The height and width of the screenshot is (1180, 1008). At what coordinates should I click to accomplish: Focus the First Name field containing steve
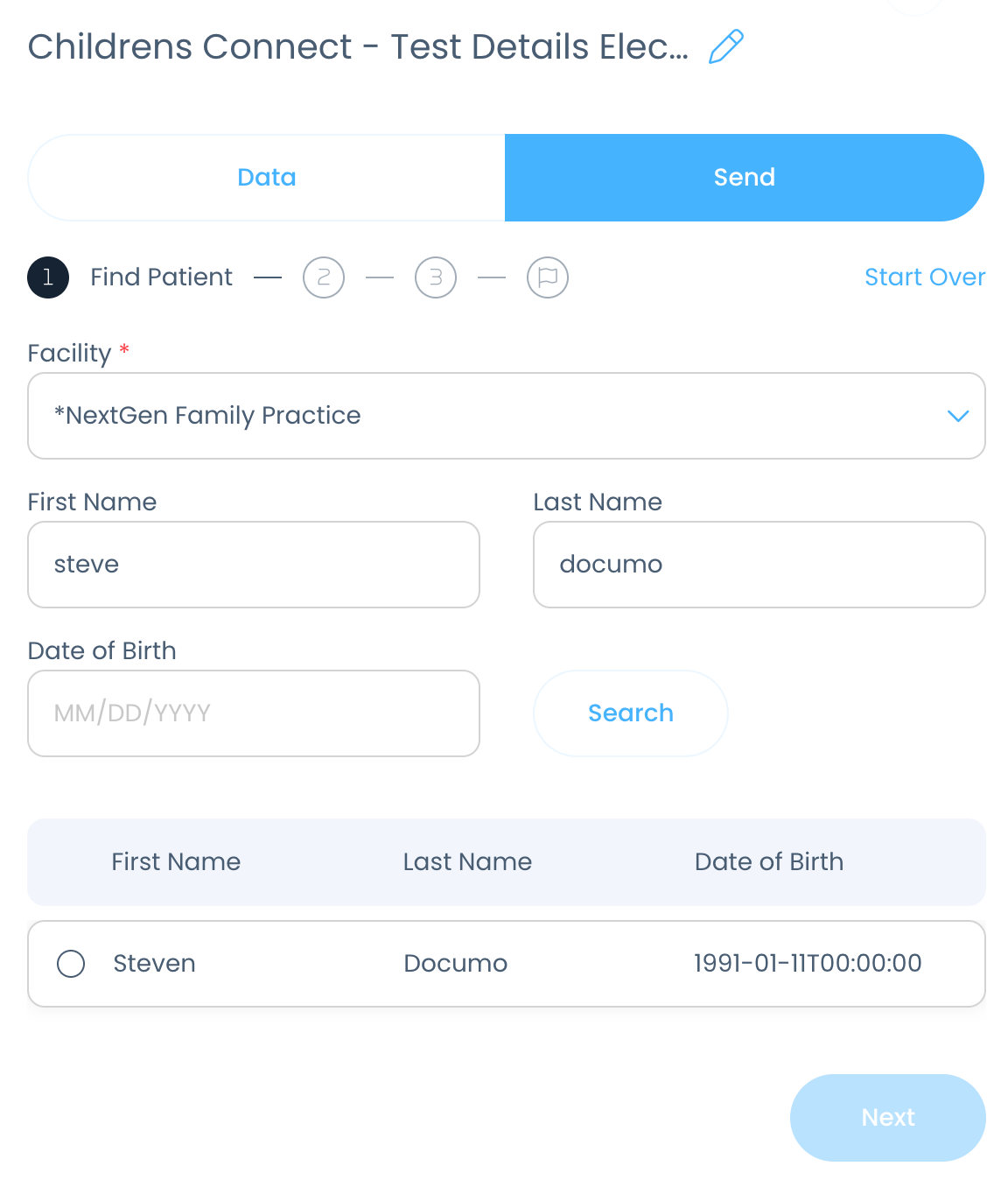254,565
